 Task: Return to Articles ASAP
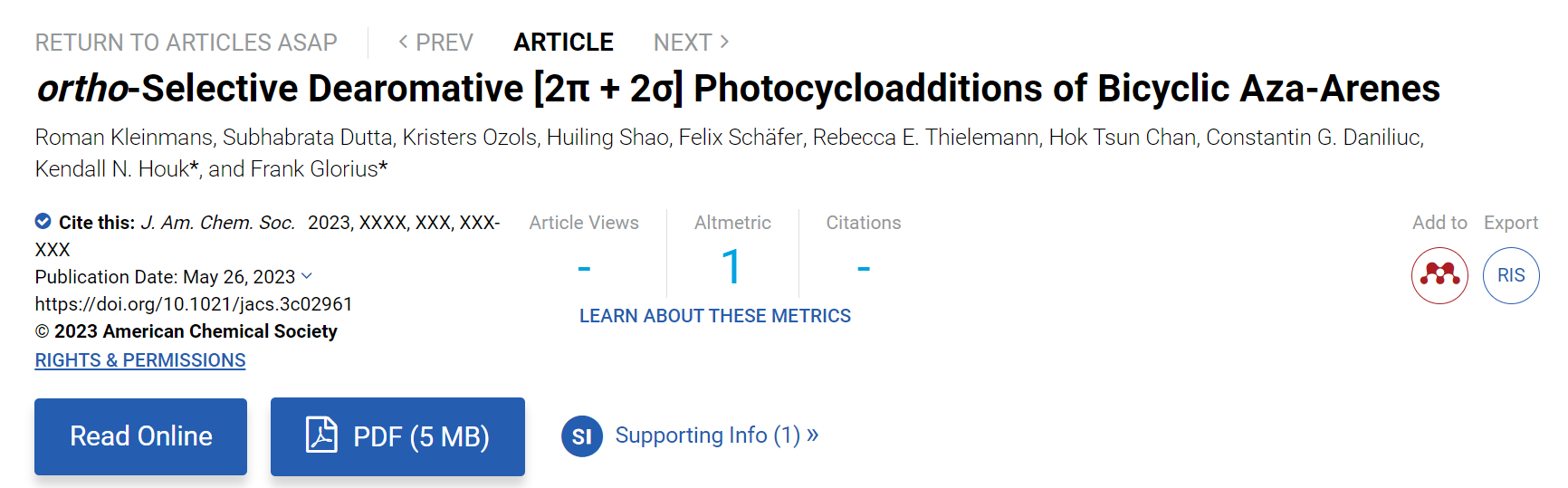(x=186, y=43)
